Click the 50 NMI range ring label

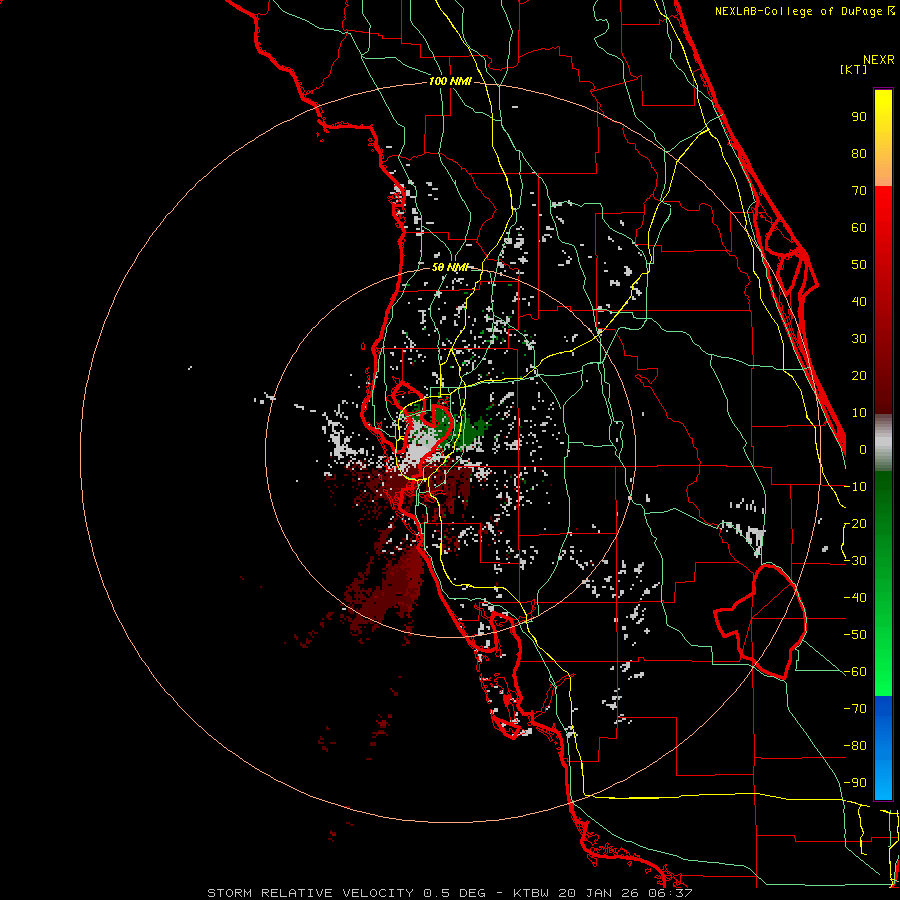pos(450,267)
